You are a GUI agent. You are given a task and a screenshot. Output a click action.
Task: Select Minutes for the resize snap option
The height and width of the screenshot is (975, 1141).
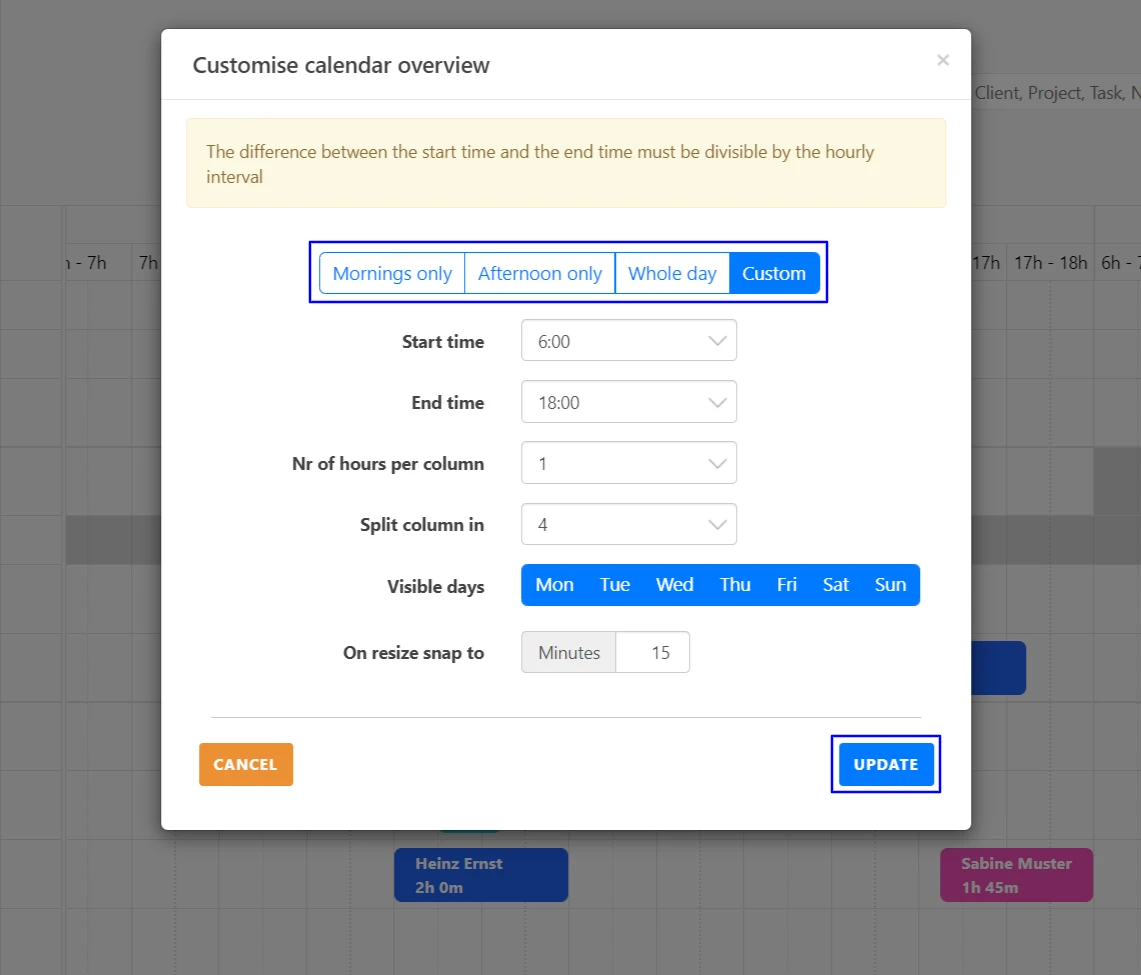click(567, 652)
